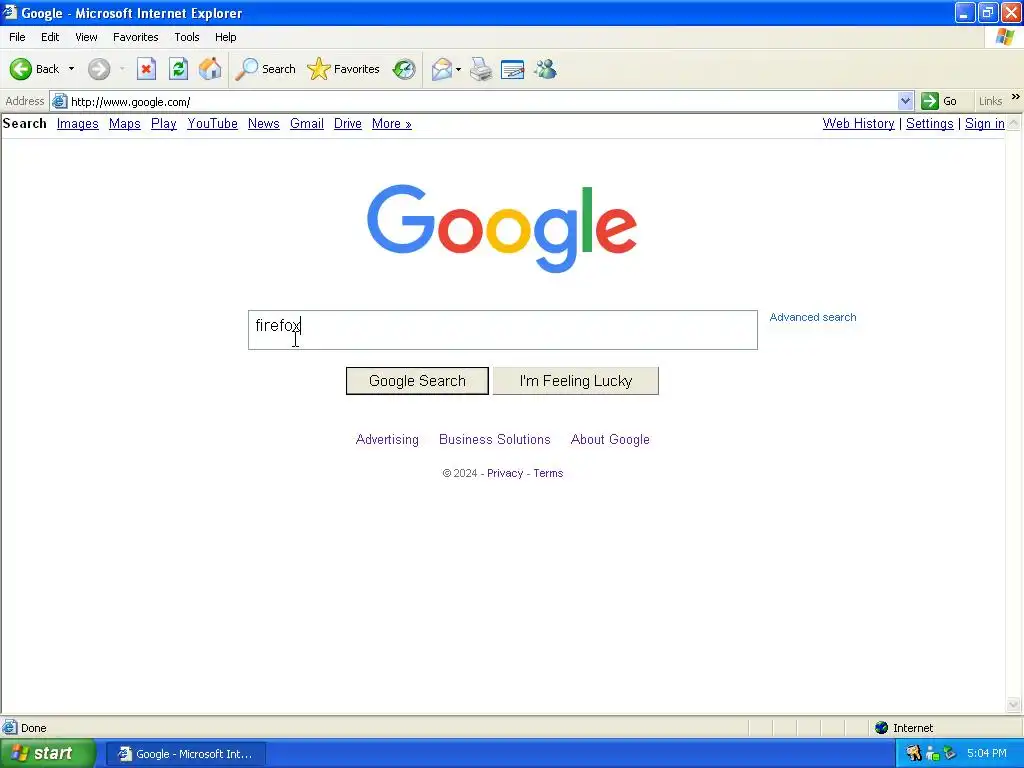This screenshot has width=1024, height=768.
Task: Open the Back button history dropdown
Action: pos(71,69)
